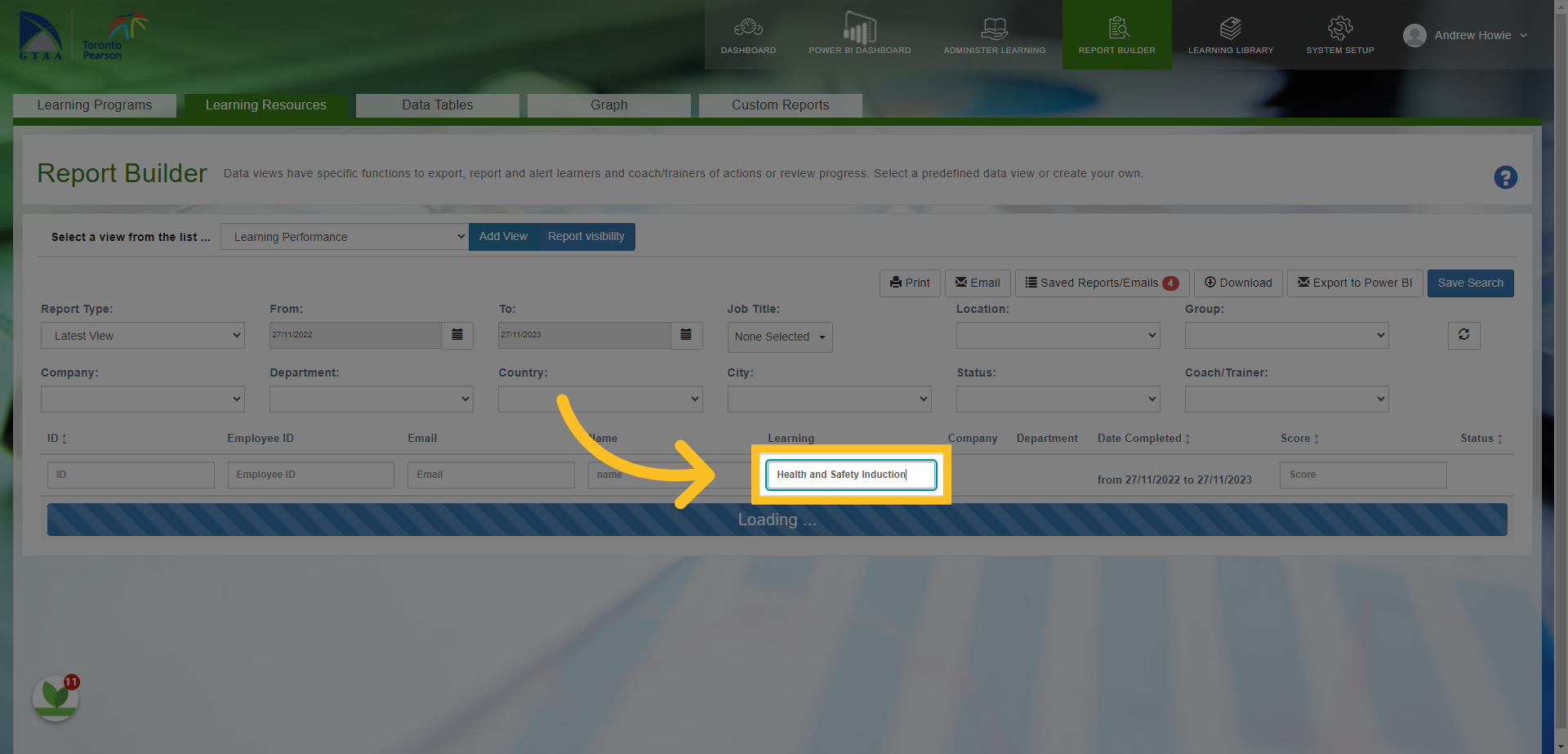Click the GTAA Toronto Pearson logo
This screenshot has height=754, width=1568.
tap(82, 35)
